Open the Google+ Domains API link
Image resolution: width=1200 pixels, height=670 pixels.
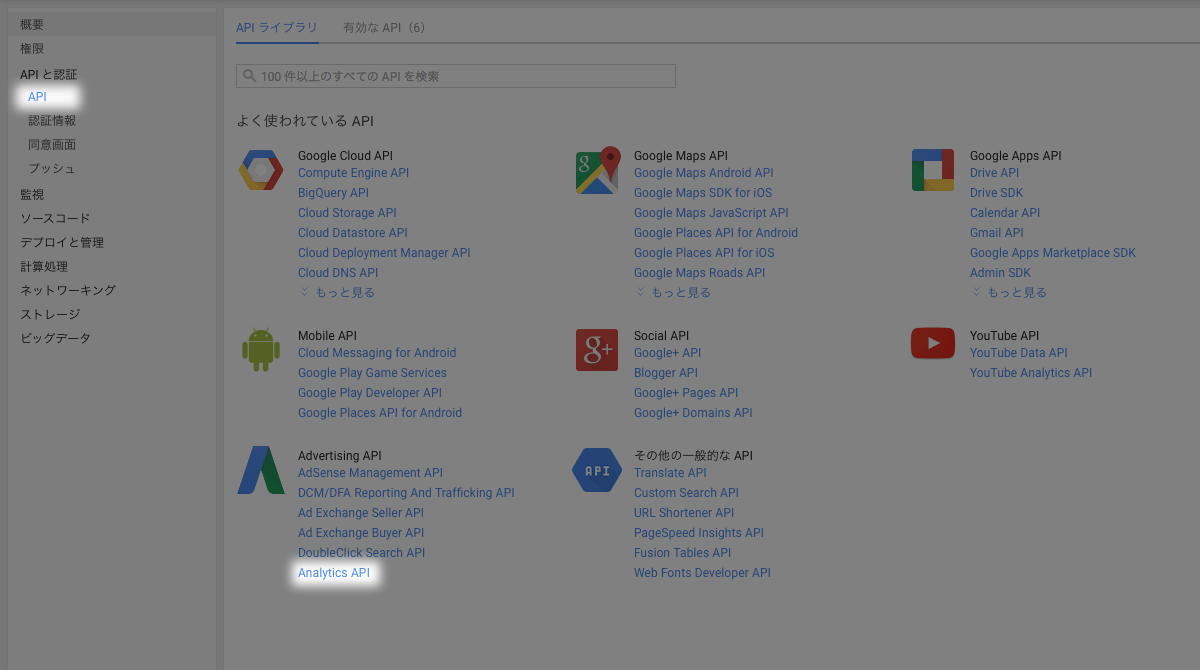point(693,413)
